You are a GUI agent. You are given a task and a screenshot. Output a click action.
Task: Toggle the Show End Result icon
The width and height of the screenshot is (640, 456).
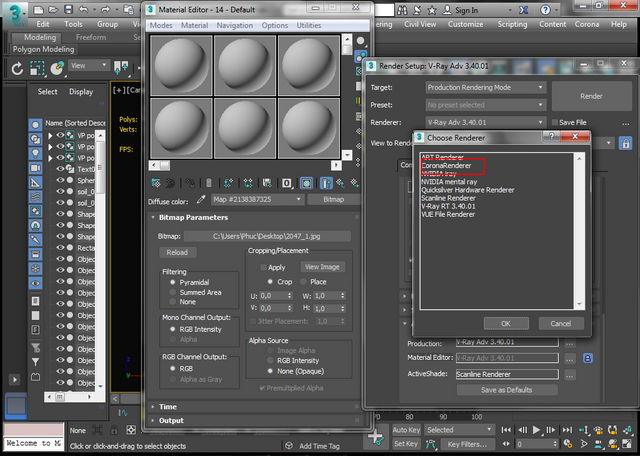[326, 183]
